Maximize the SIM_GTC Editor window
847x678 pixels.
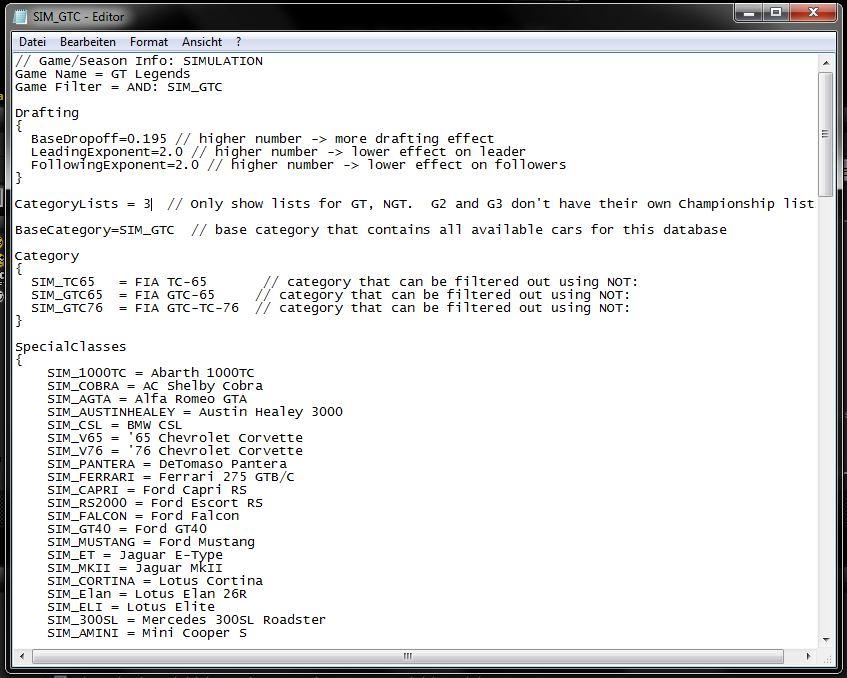(x=776, y=13)
